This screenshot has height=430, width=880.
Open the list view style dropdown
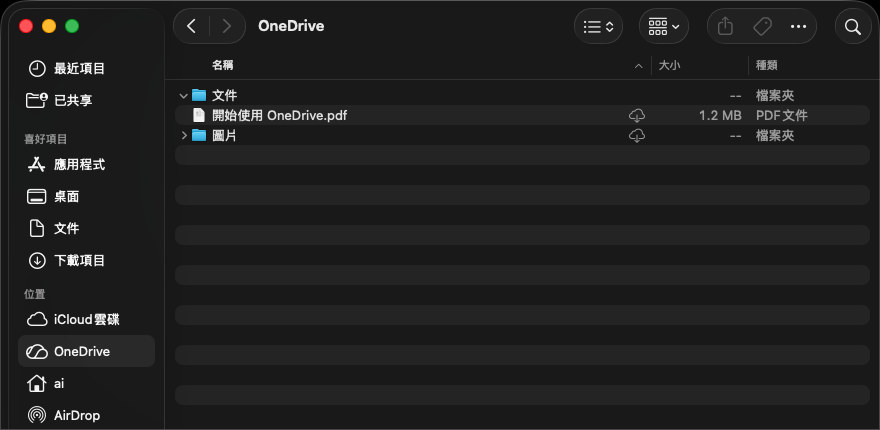click(598, 27)
